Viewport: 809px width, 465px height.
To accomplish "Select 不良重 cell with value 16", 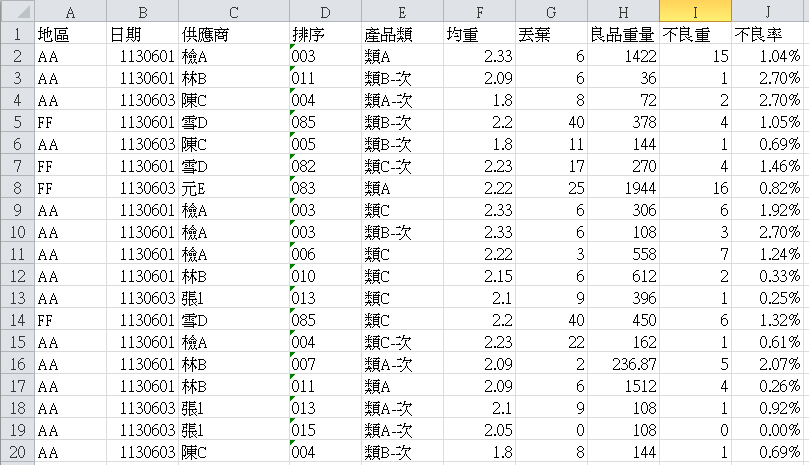I will coord(695,188).
